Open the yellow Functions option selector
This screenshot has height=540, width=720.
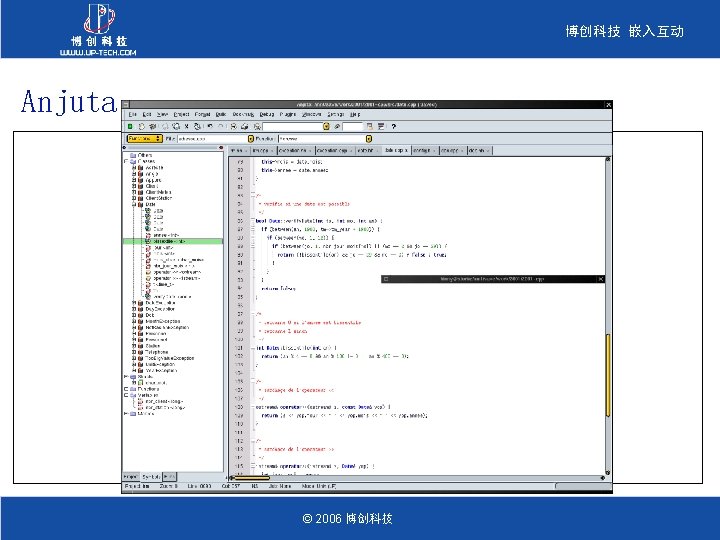point(144,139)
